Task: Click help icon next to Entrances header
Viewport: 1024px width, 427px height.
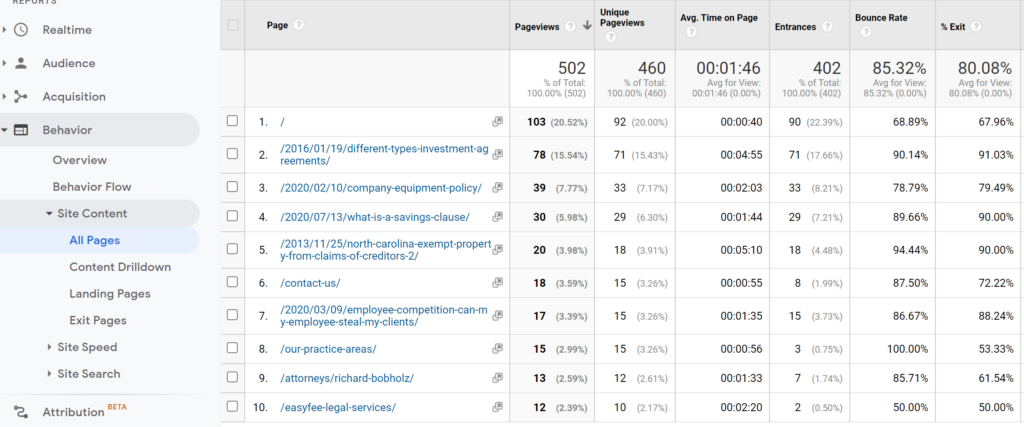Action: click(827, 26)
